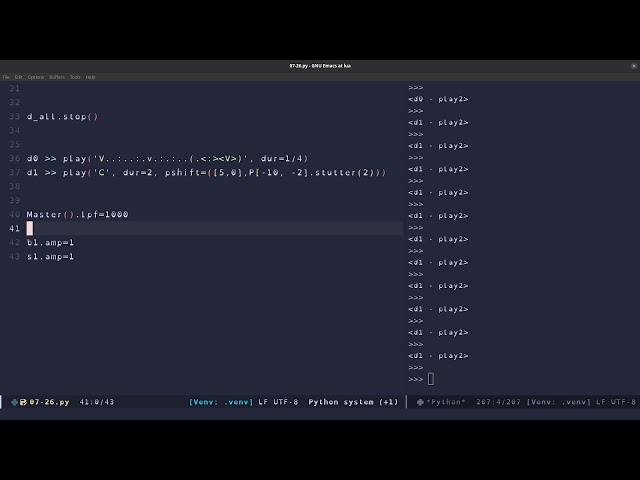Click the s1.amp=1 line
The width and height of the screenshot is (640, 480).
[50, 257]
